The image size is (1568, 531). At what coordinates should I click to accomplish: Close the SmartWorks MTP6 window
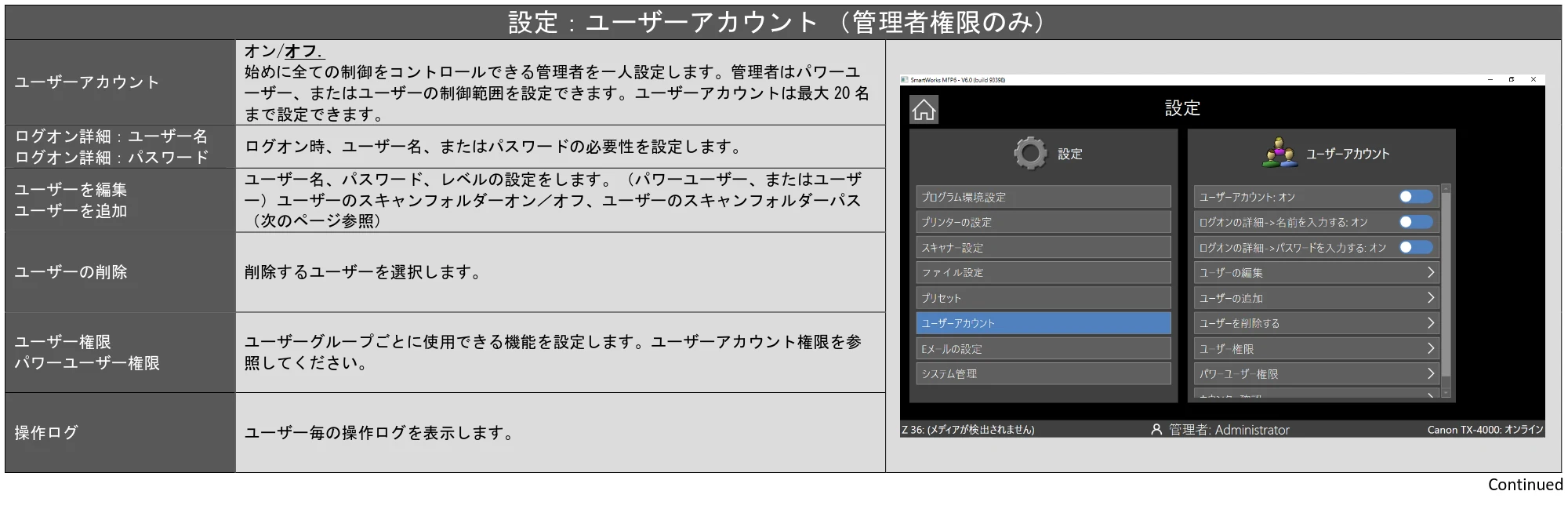click(1534, 79)
